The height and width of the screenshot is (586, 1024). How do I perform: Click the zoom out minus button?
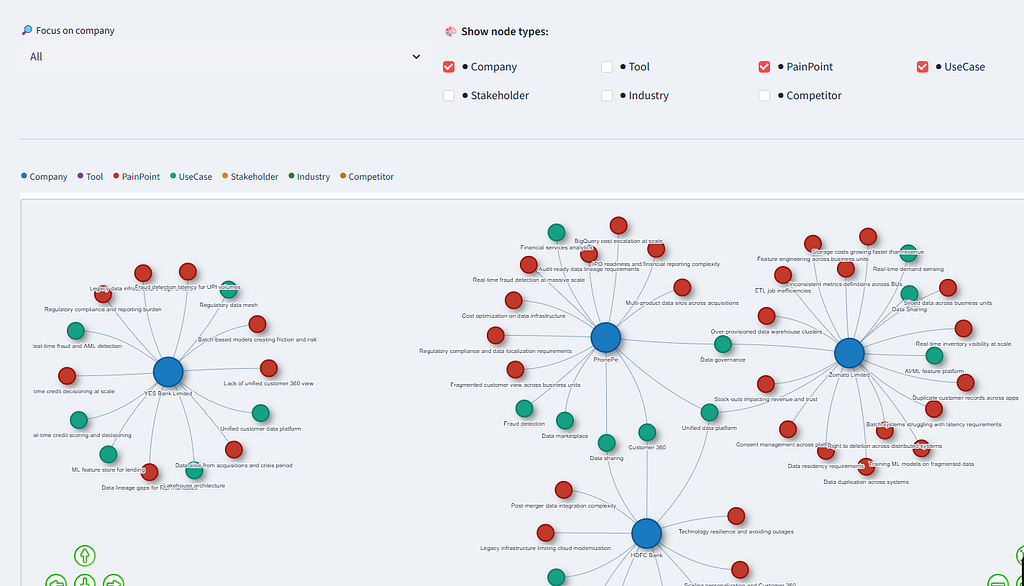click(997, 580)
